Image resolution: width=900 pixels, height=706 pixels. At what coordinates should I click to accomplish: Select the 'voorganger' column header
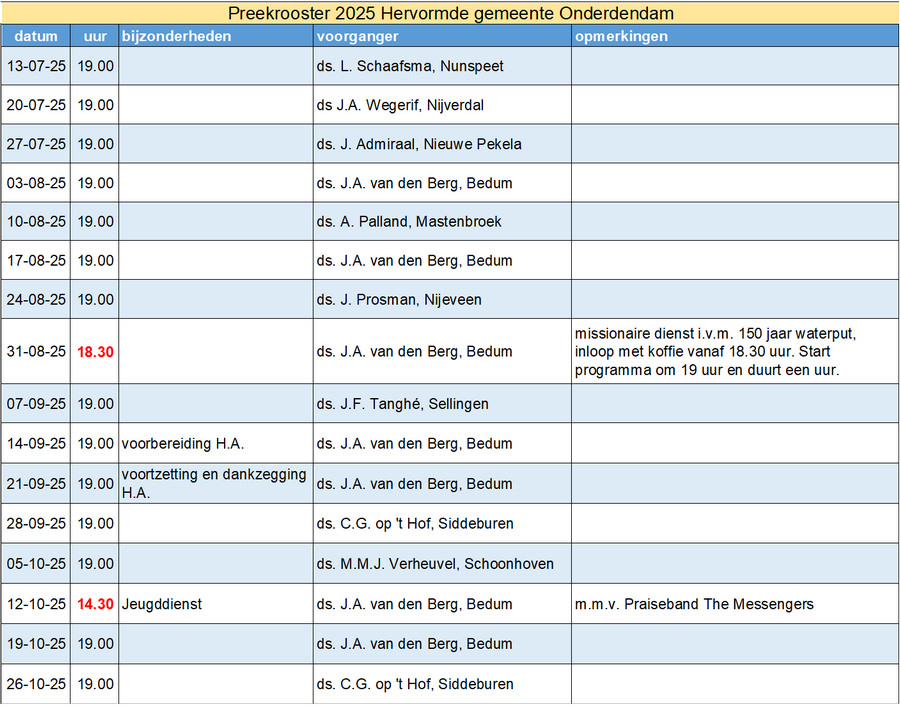pos(443,36)
